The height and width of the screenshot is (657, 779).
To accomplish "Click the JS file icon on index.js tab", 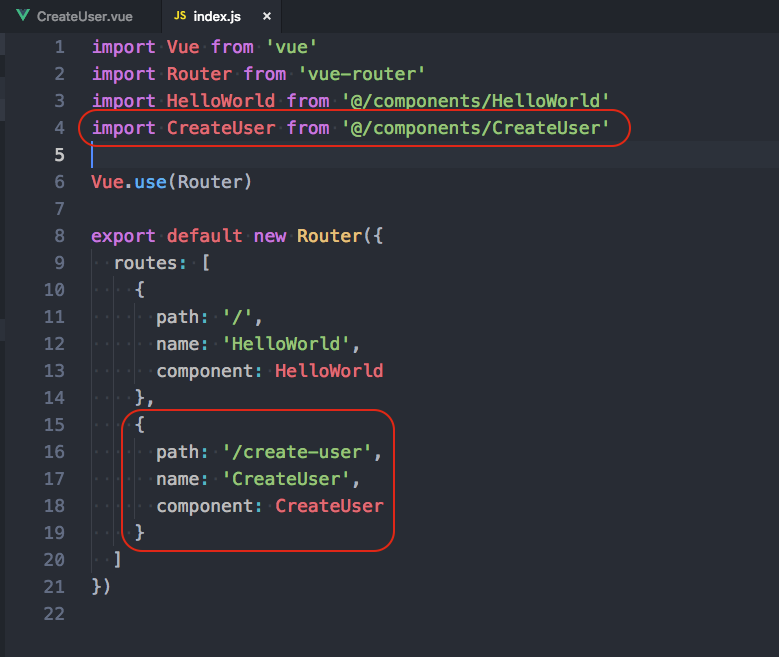I will [180, 16].
